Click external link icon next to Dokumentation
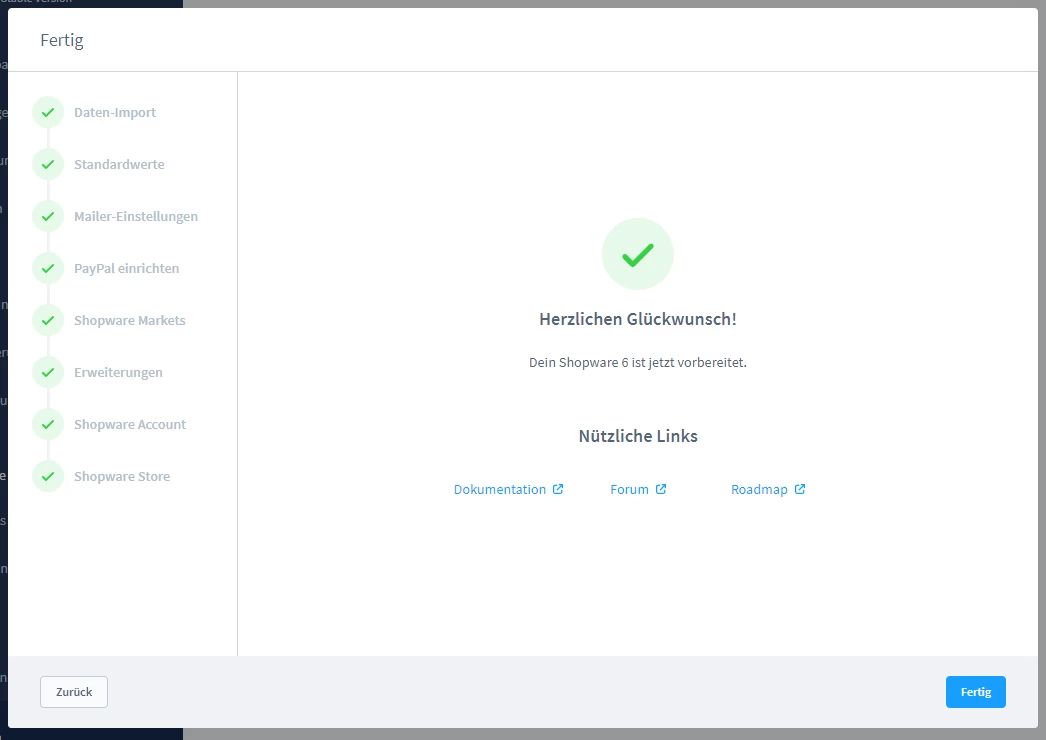This screenshot has height=740, width=1046. [558, 489]
